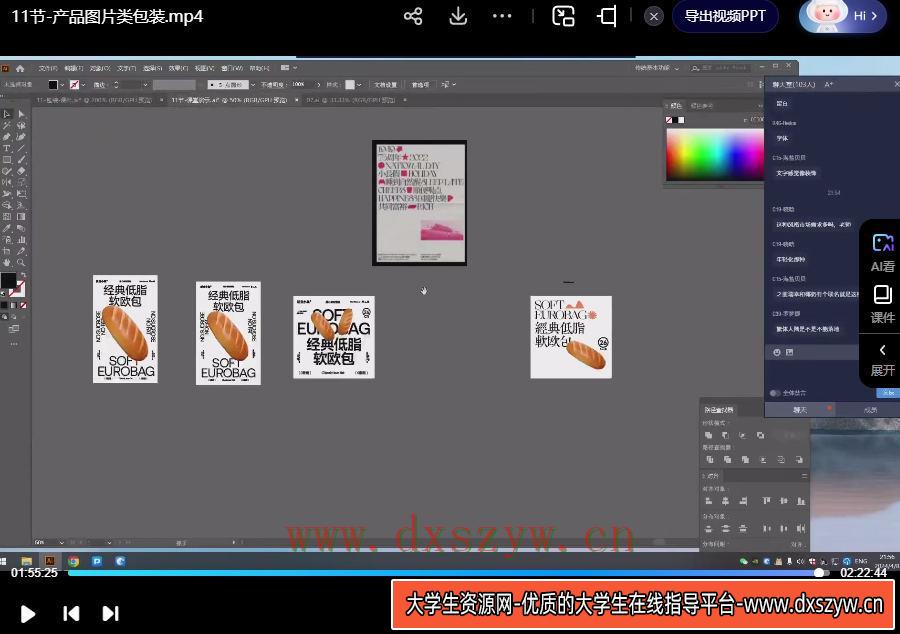Select the Gradient tool
Image resolution: width=900 pixels, height=634 pixels.
pyautogui.click(x=21, y=217)
